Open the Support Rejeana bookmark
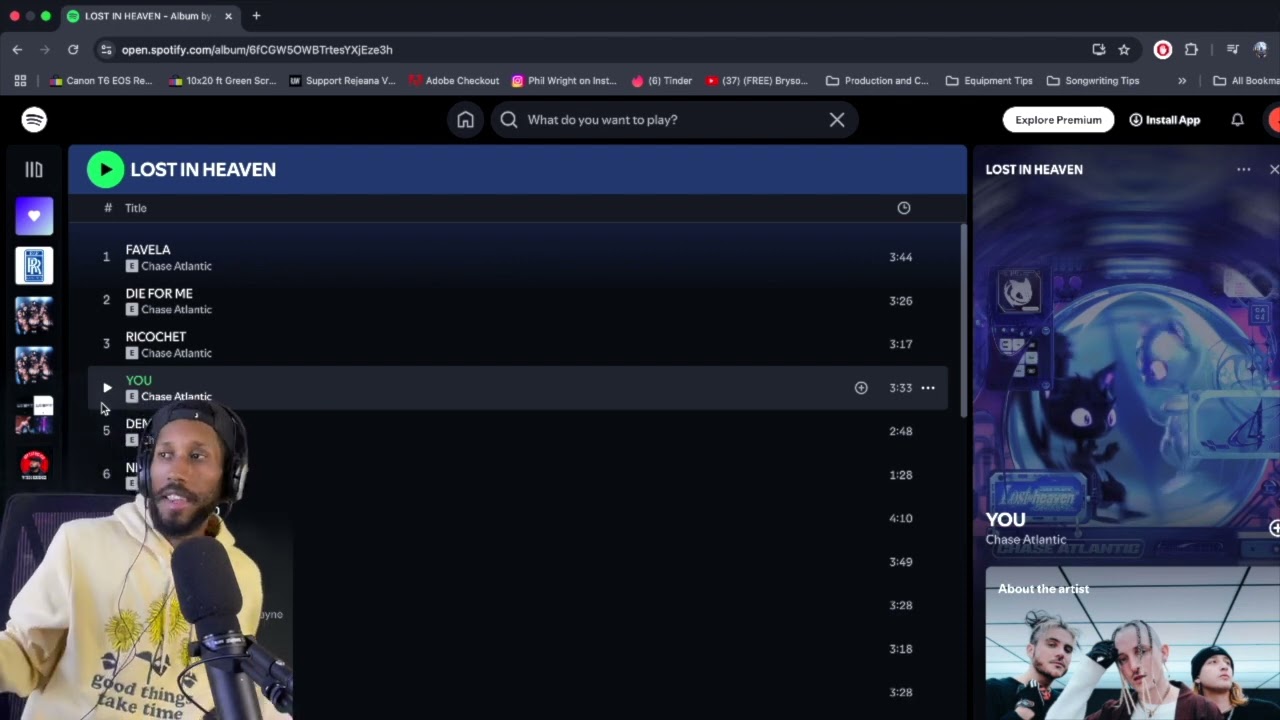Screen dimensions: 1280x720 [342, 81]
